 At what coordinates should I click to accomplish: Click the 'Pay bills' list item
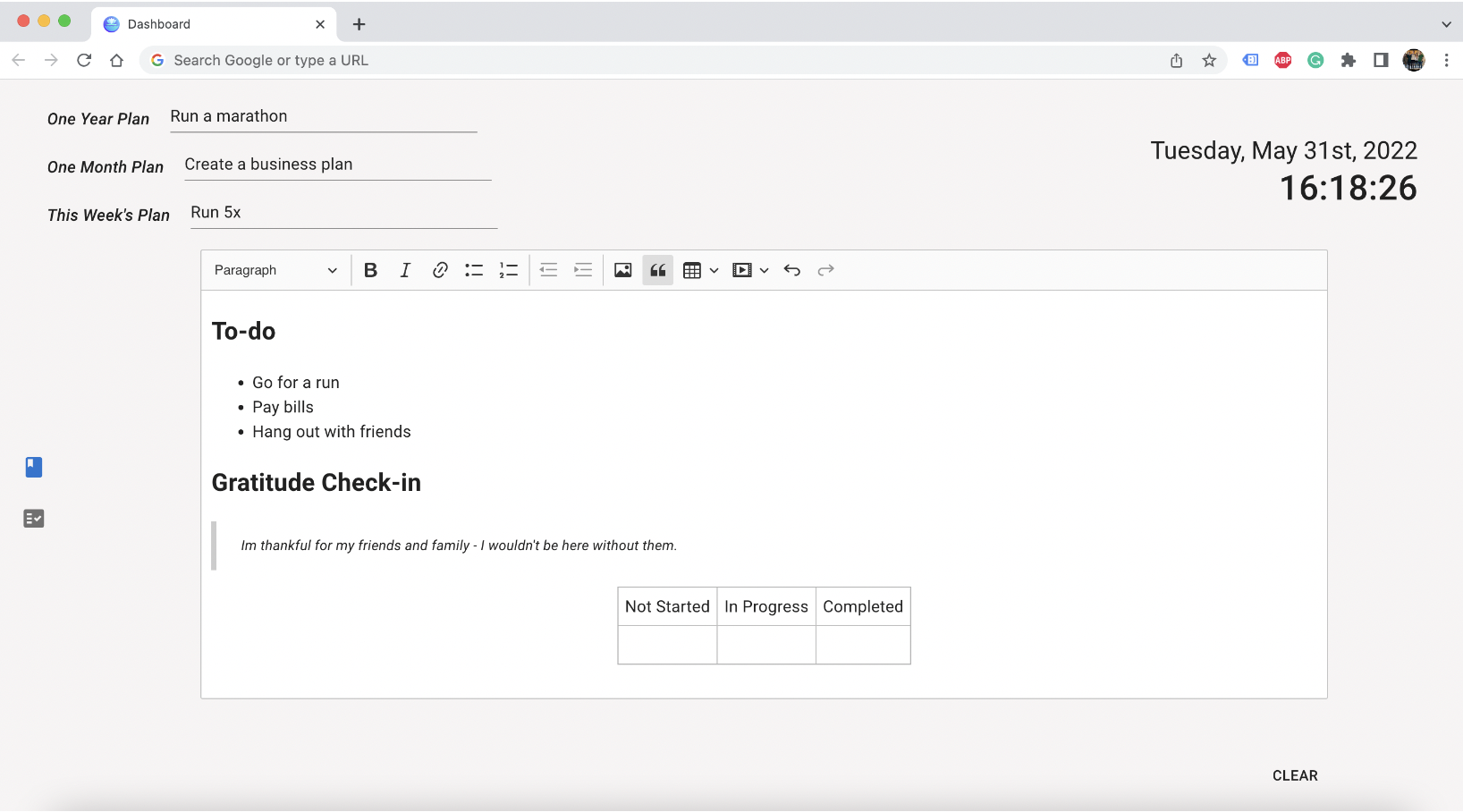click(283, 407)
